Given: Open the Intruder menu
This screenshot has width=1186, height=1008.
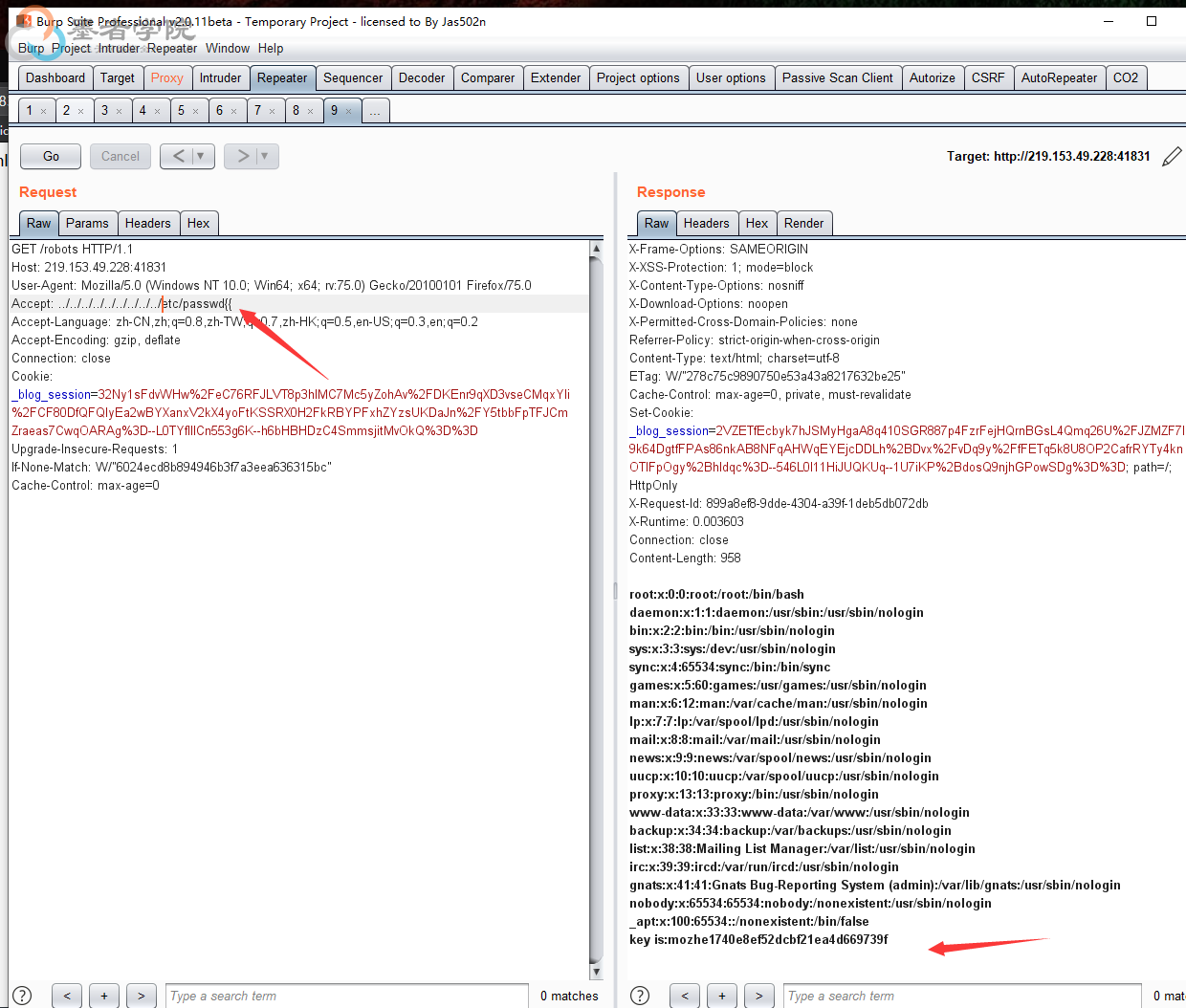Looking at the screenshot, I should pyautogui.click(x=119, y=48).
